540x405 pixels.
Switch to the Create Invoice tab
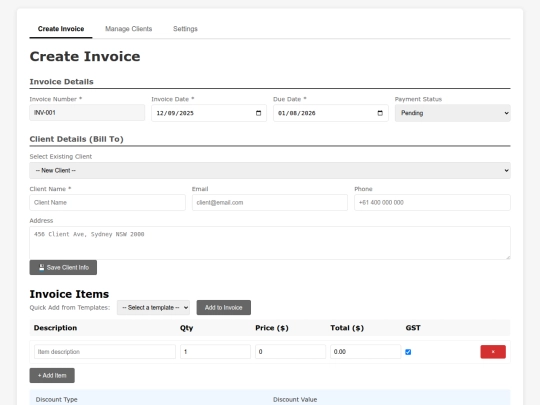tap(61, 29)
